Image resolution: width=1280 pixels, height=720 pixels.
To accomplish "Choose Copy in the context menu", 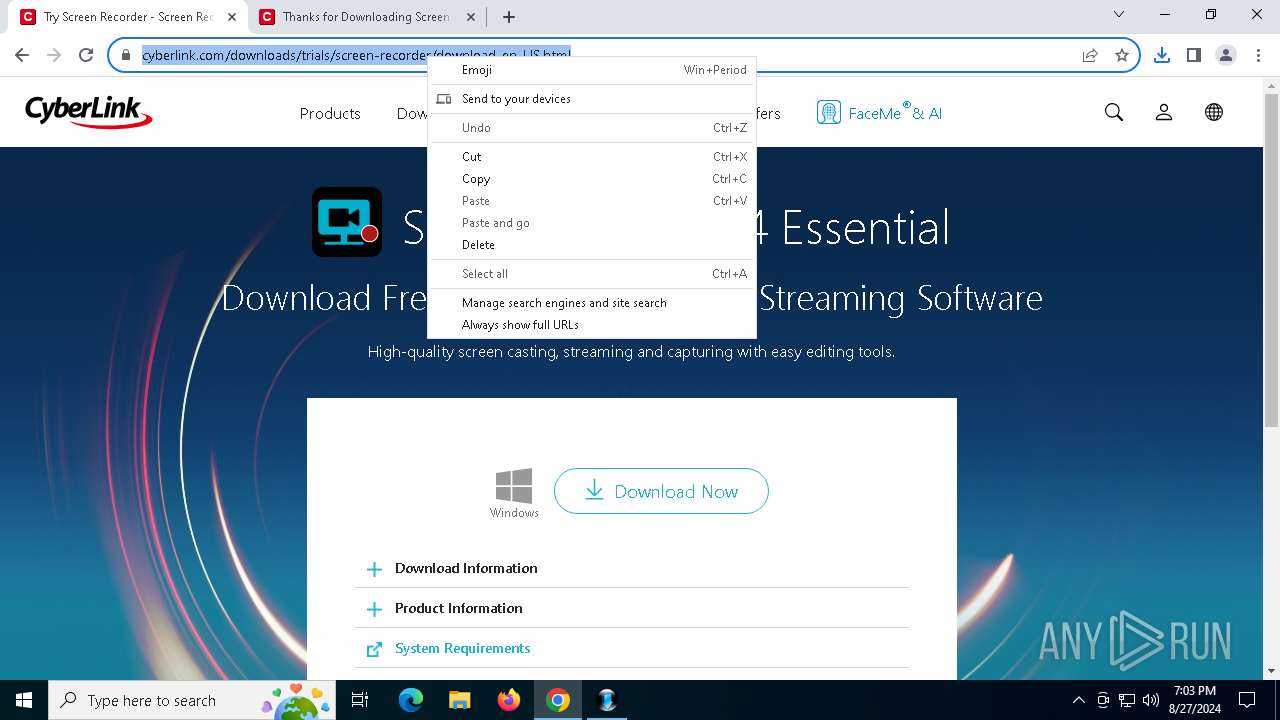I will [x=592, y=179].
